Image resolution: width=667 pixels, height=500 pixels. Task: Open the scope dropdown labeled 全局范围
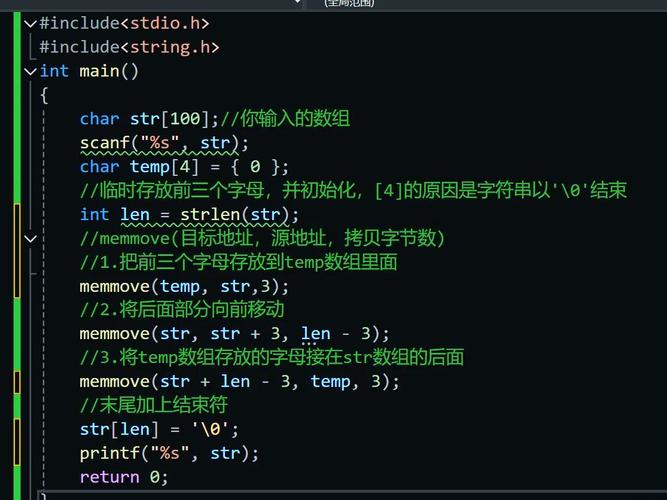click(x=349, y=3)
